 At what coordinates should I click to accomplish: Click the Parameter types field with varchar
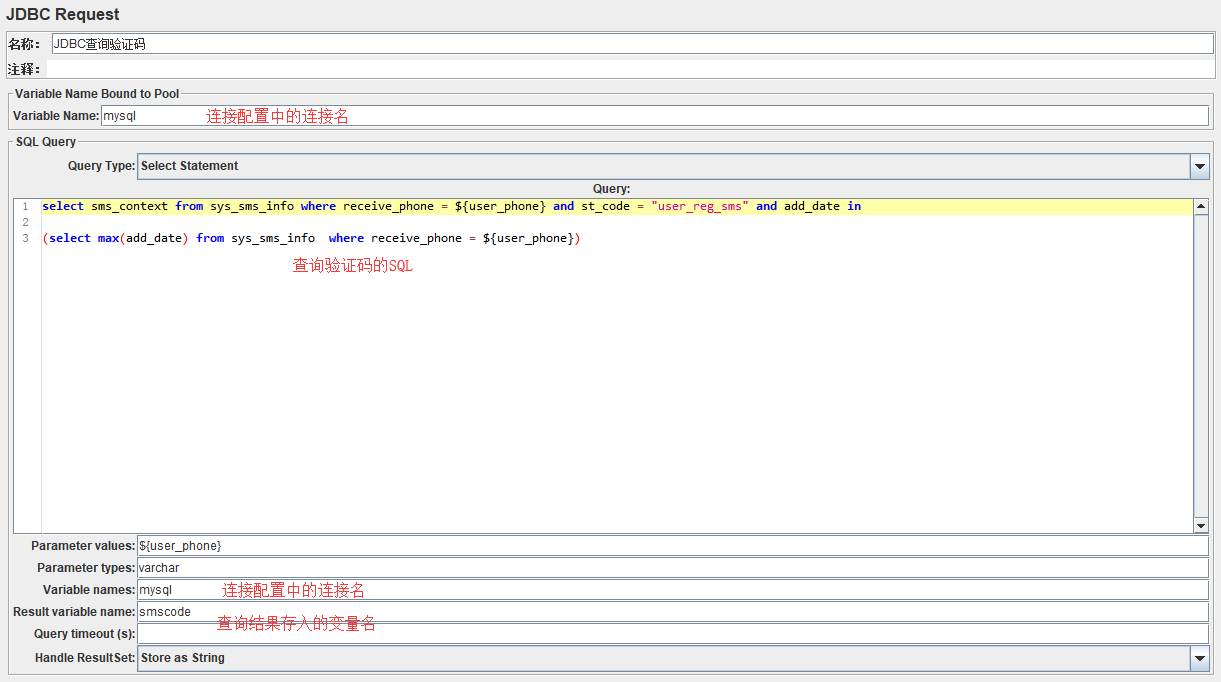[x=672, y=568]
